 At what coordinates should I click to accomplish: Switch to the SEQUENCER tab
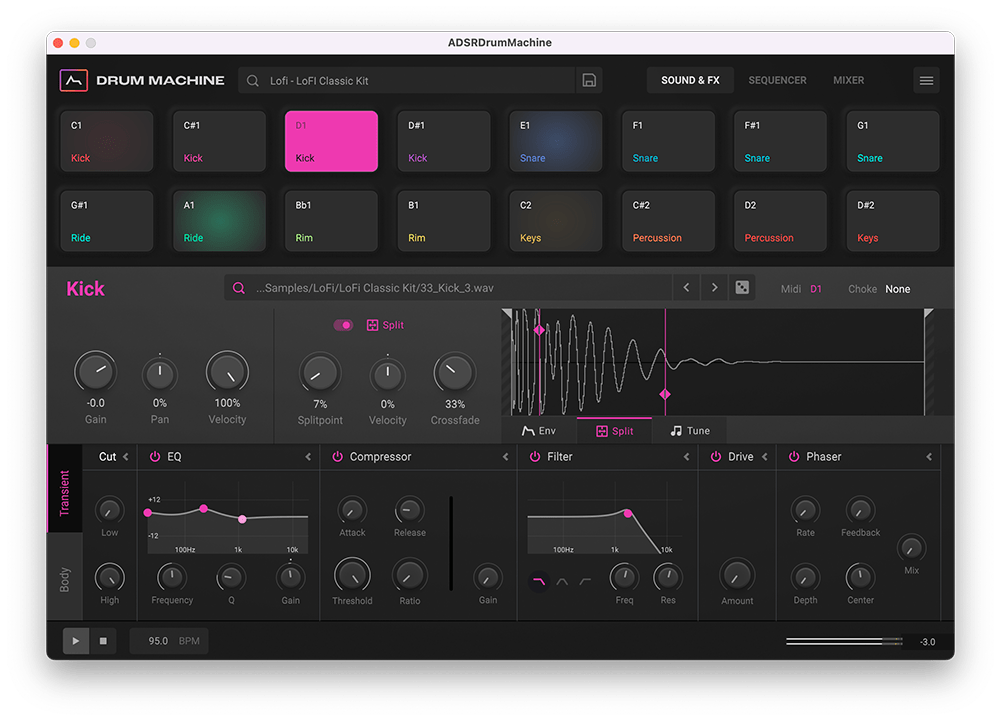coord(777,80)
